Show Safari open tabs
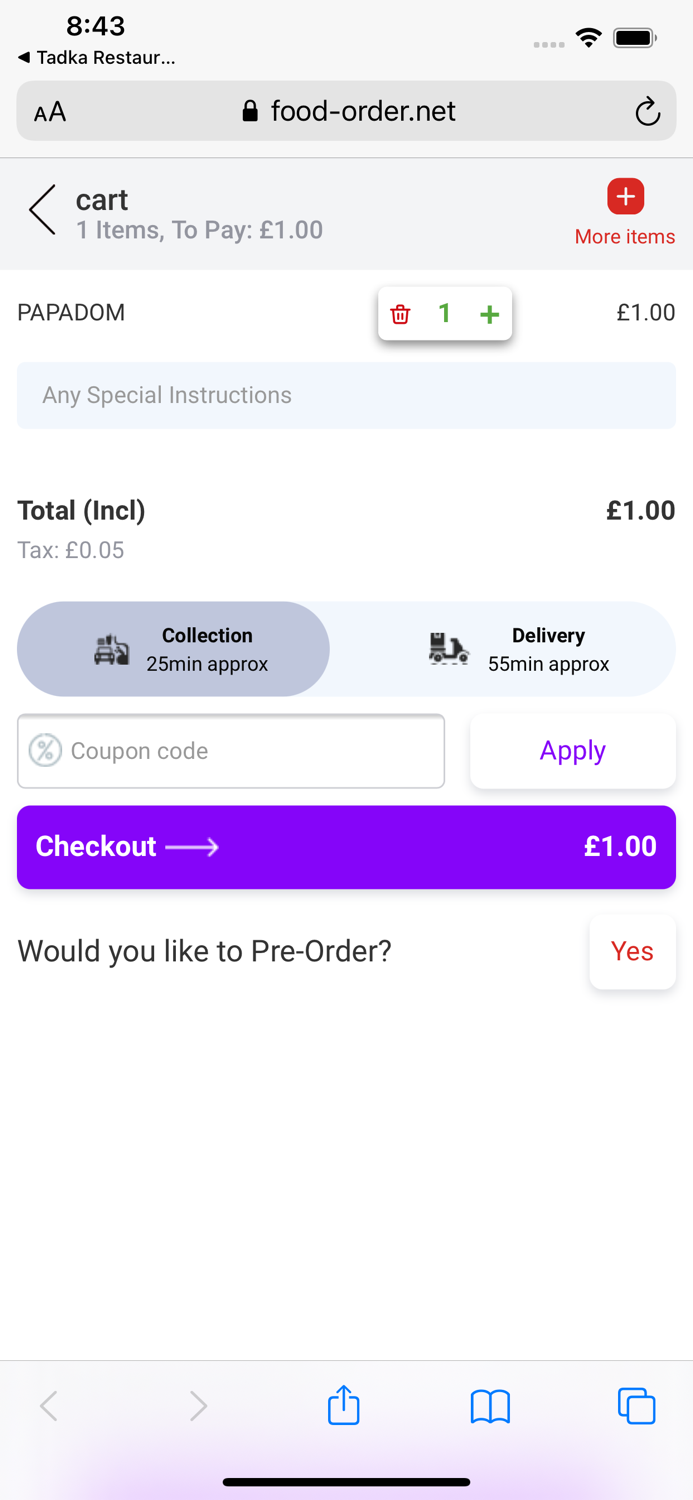This screenshot has height=1500, width=693. [x=636, y=1406]
